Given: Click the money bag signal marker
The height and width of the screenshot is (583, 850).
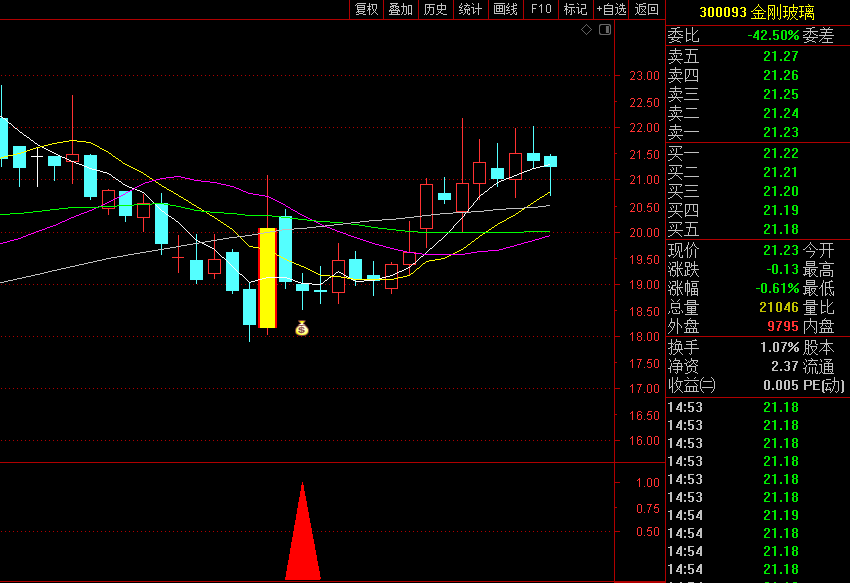Looking at the screenshot, I should point(302,328).
